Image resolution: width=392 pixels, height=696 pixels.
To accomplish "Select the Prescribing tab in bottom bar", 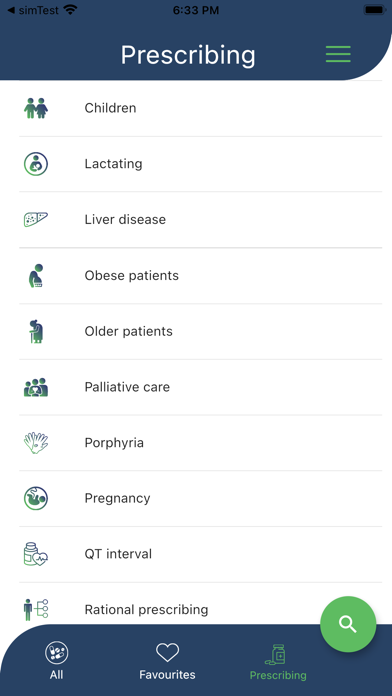I will tap(278, 662).
